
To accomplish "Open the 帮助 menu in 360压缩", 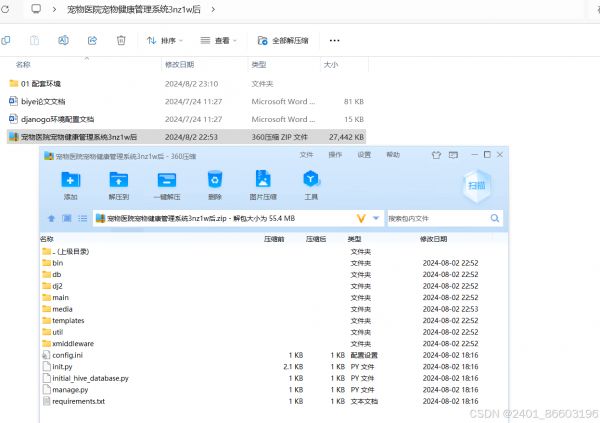I will [x=393, y=155].
